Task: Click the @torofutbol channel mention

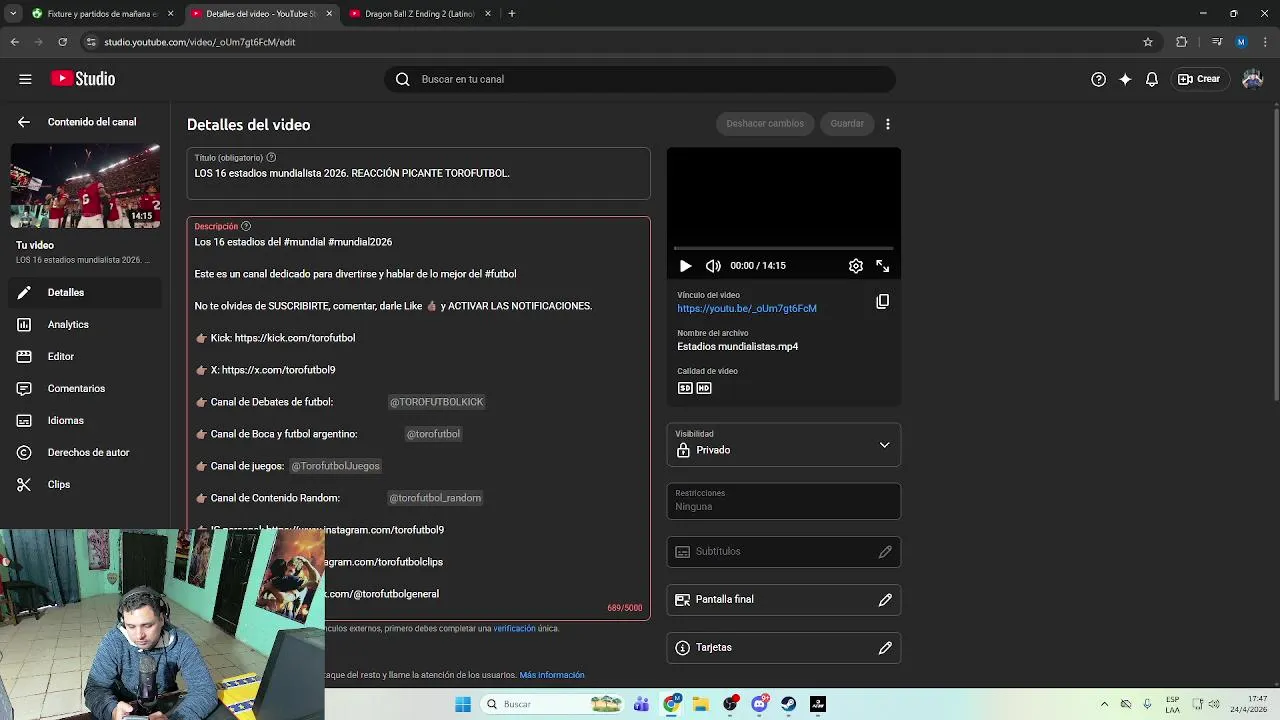Action: coord(433,434)
